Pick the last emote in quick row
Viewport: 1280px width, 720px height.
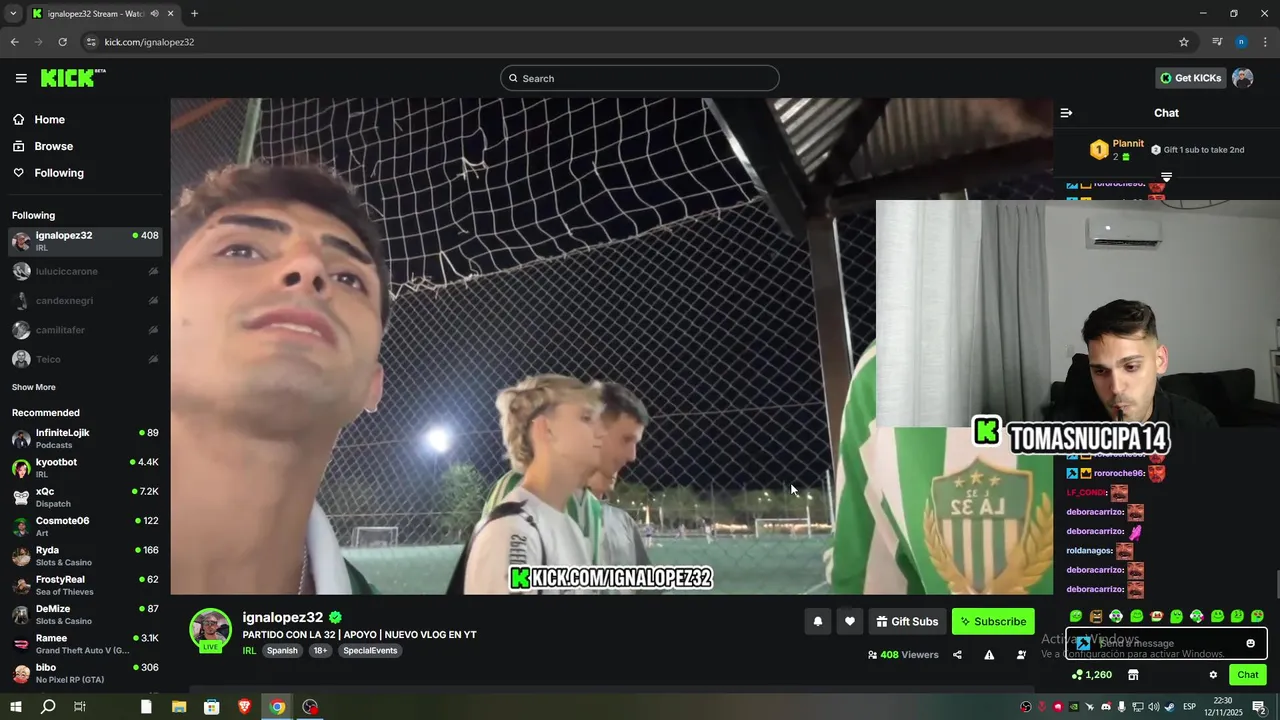pos(1257,616)
